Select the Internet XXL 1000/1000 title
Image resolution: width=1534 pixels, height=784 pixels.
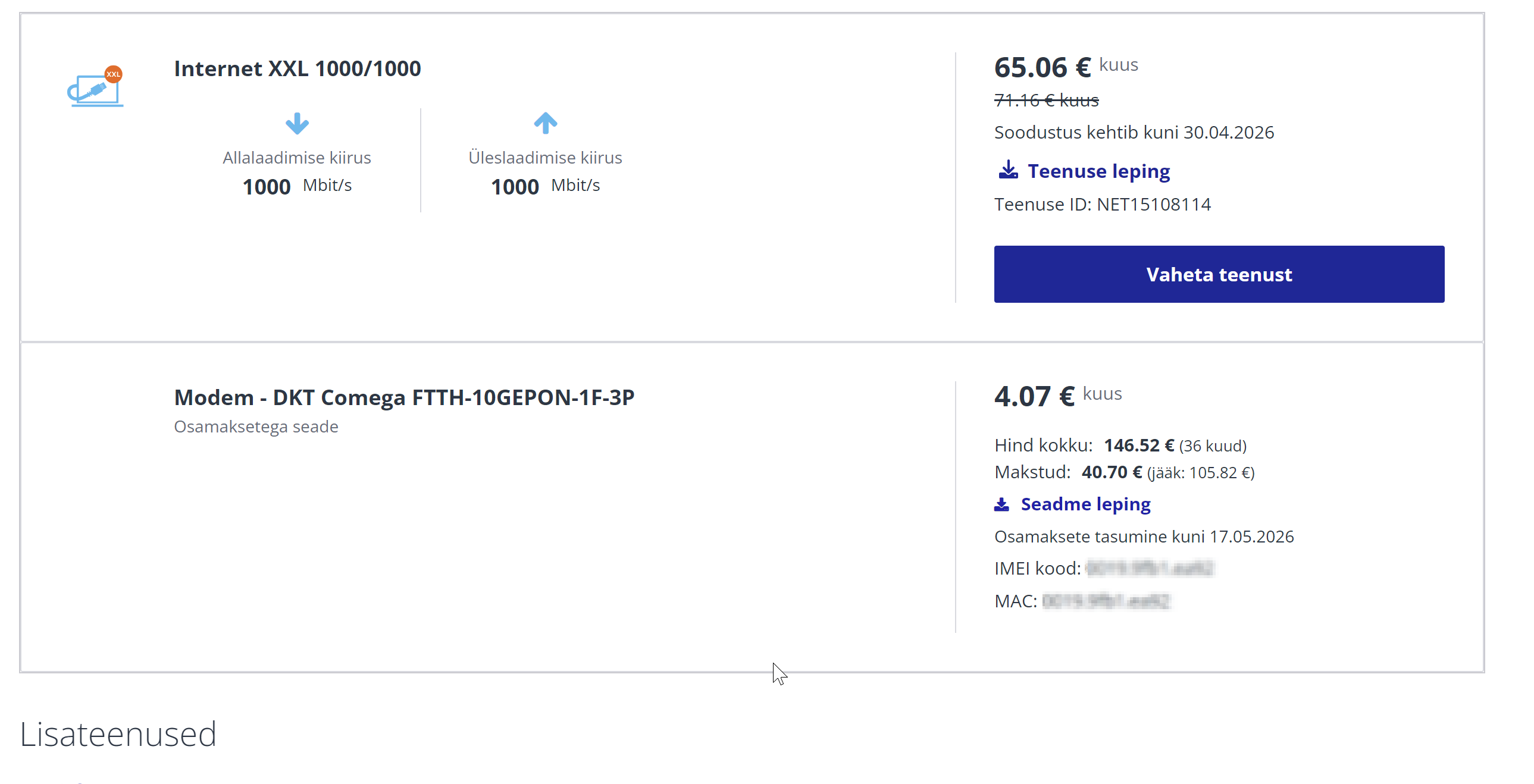pos(297,68)
